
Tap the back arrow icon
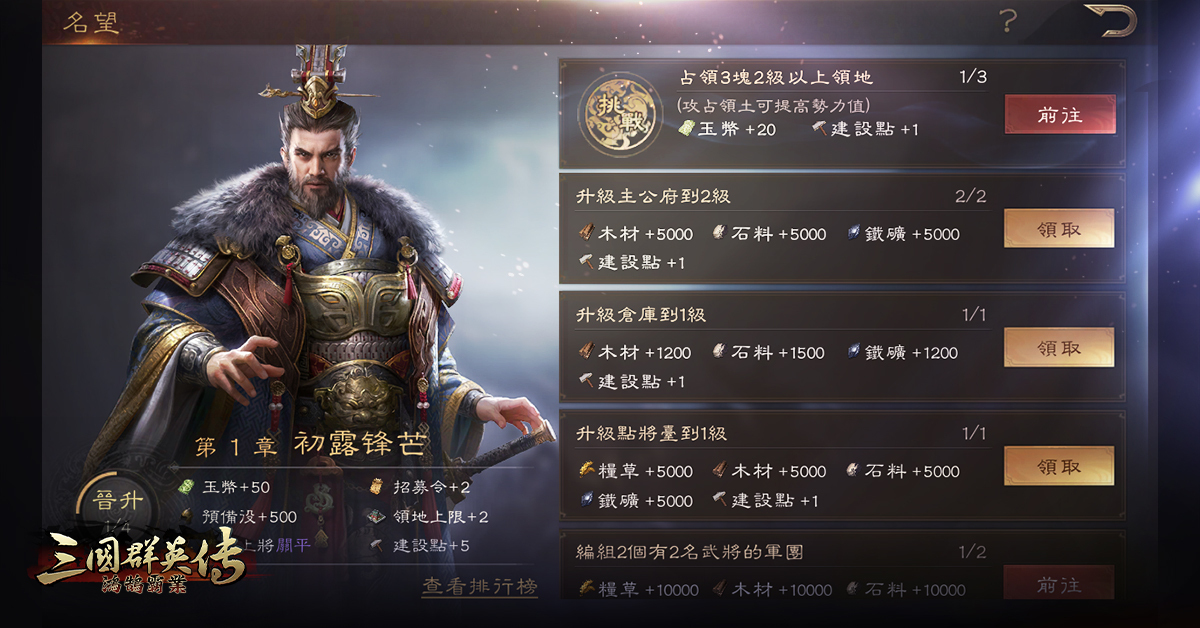[1110, 21]
